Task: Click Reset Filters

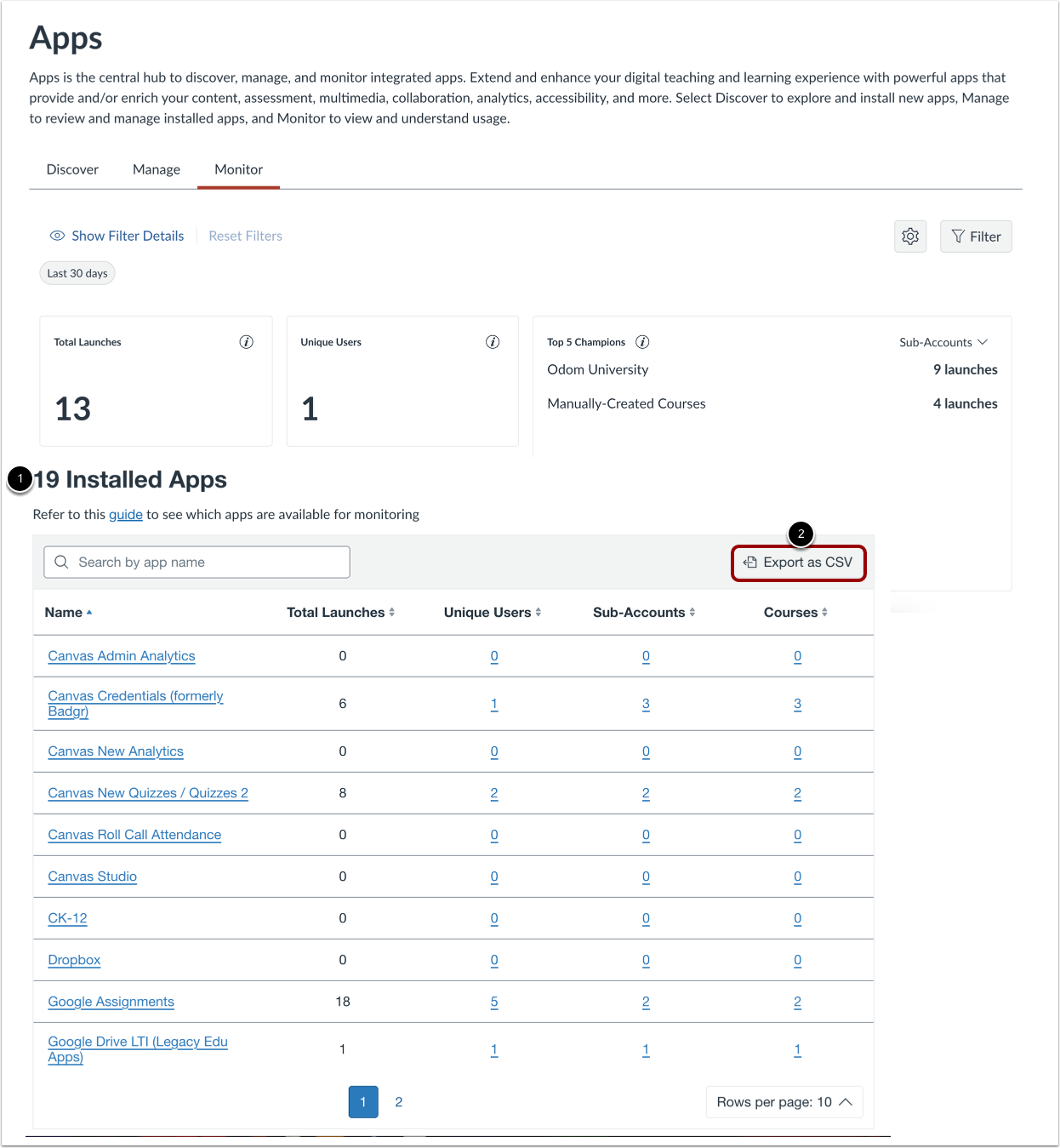Action: click(x=245, y=236)
